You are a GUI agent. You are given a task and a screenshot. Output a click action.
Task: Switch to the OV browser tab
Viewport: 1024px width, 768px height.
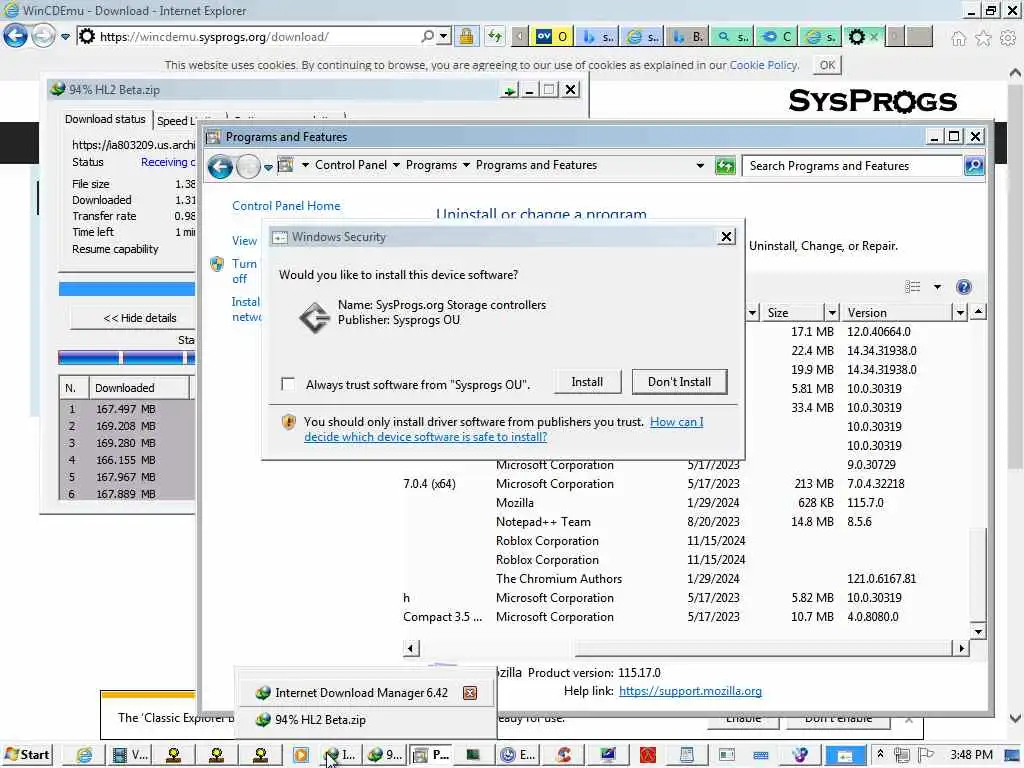click(552, 37)
